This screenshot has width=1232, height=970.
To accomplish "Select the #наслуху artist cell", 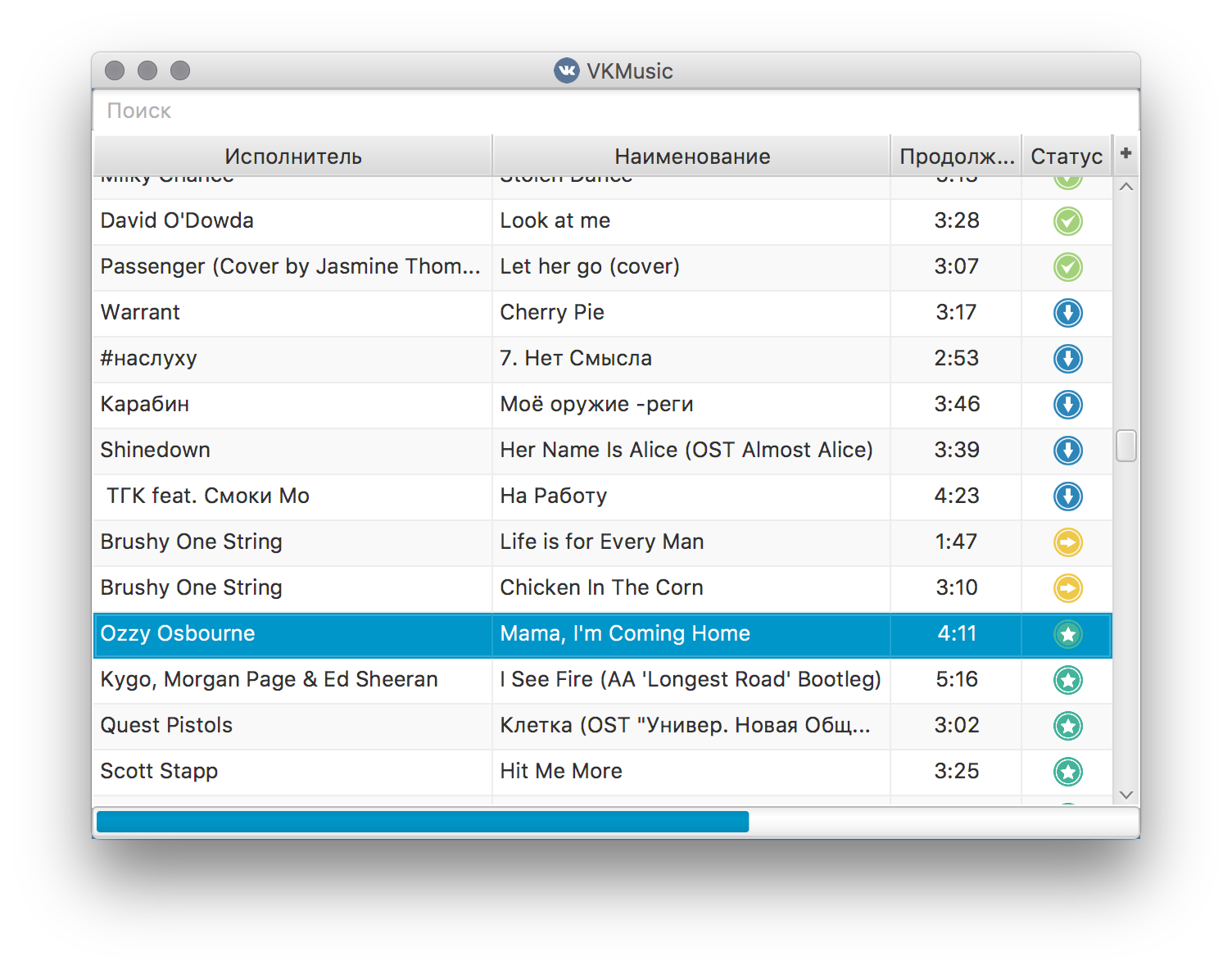I will 292,359.
